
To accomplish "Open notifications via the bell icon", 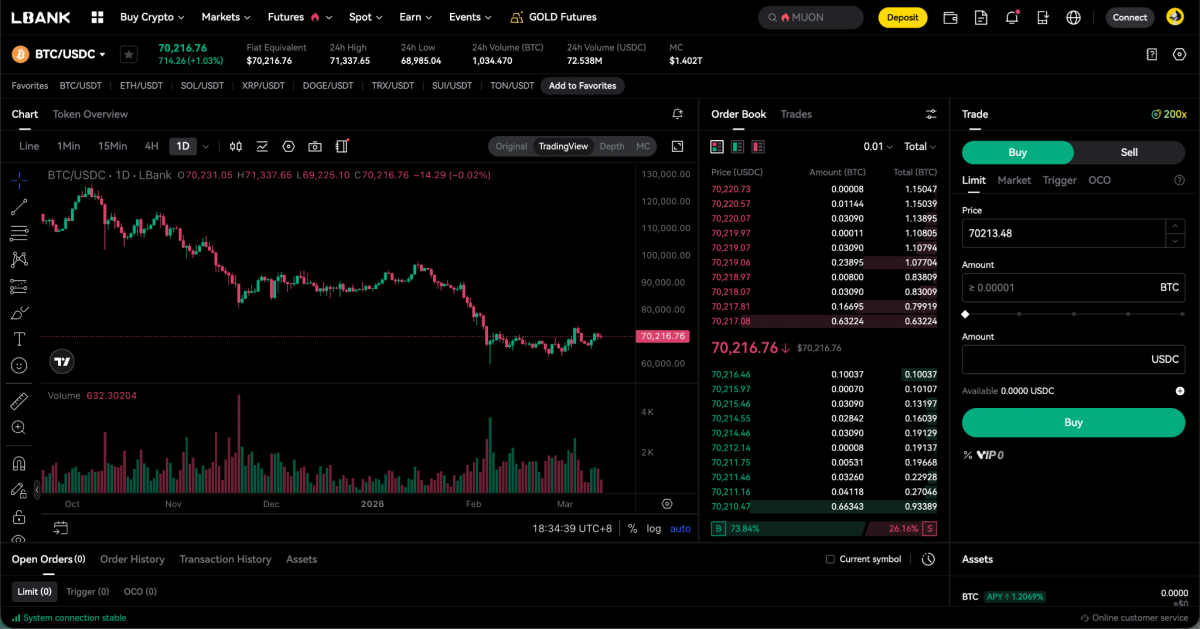I will [1010, 17].
